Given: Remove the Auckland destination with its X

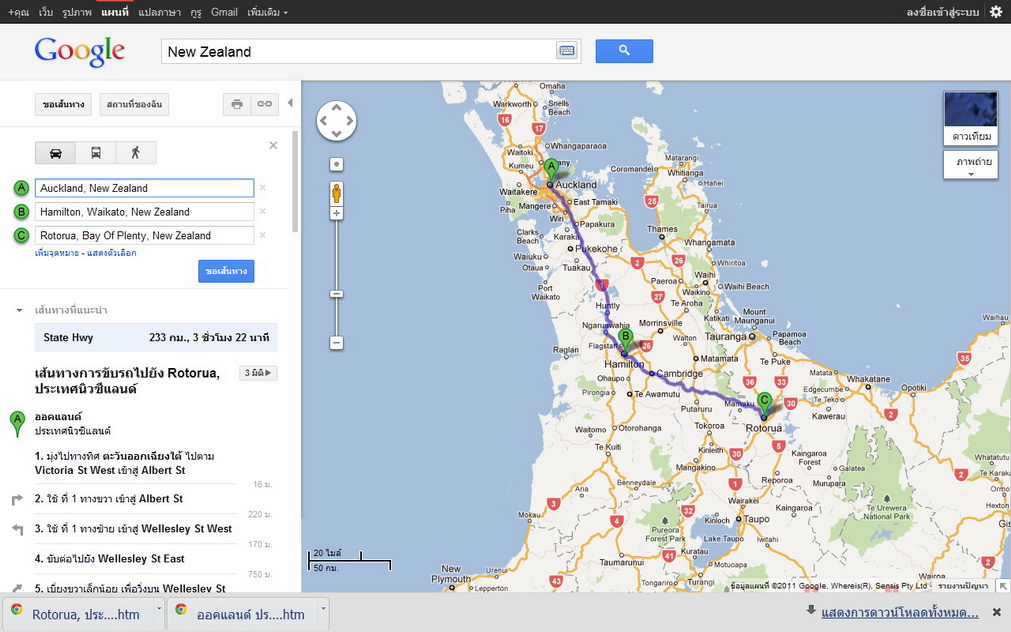Looking at the screenshot, I should pyautogui.click(x=262, y=188).
